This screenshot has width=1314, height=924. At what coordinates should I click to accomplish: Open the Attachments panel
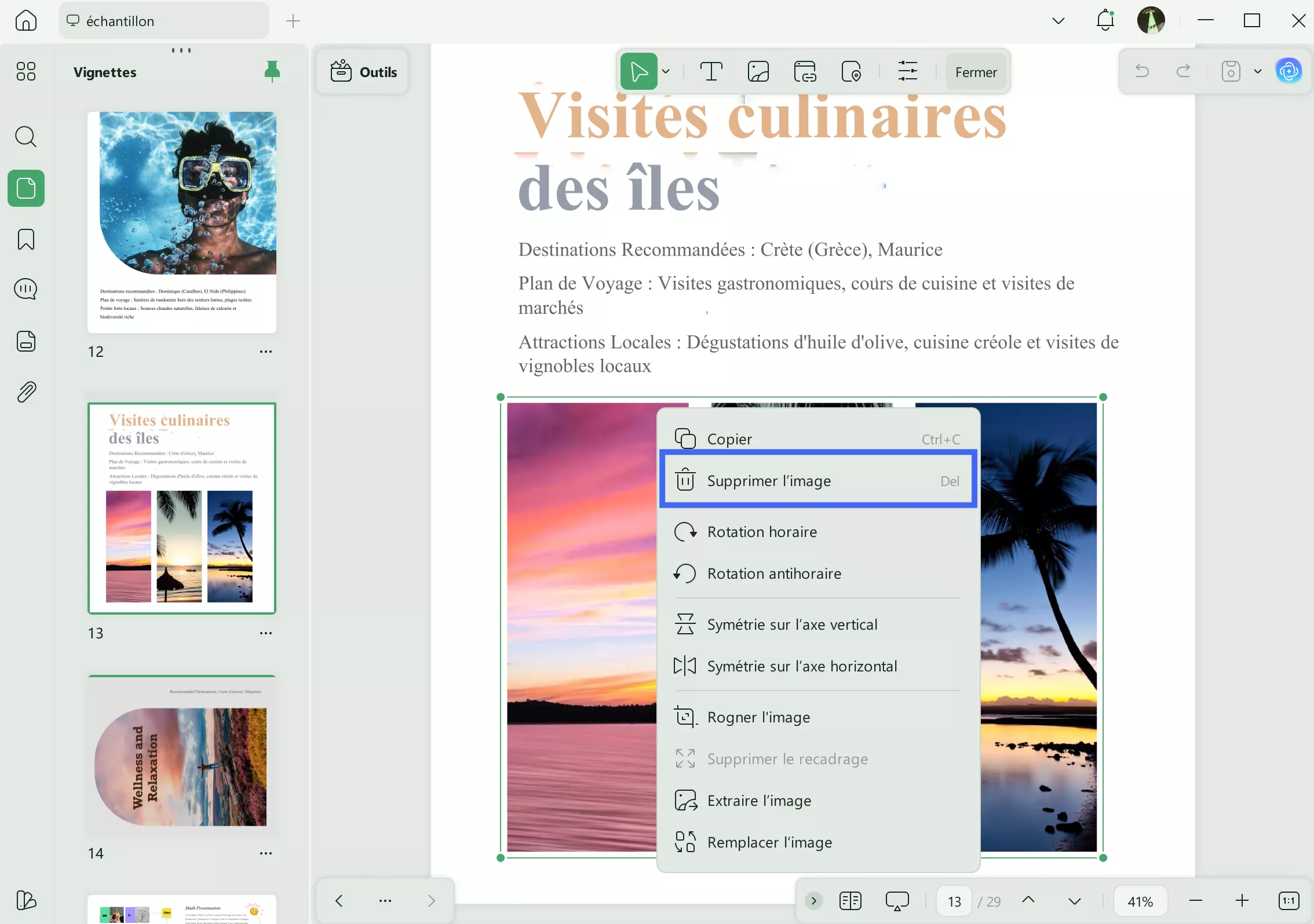pos(25,392)
